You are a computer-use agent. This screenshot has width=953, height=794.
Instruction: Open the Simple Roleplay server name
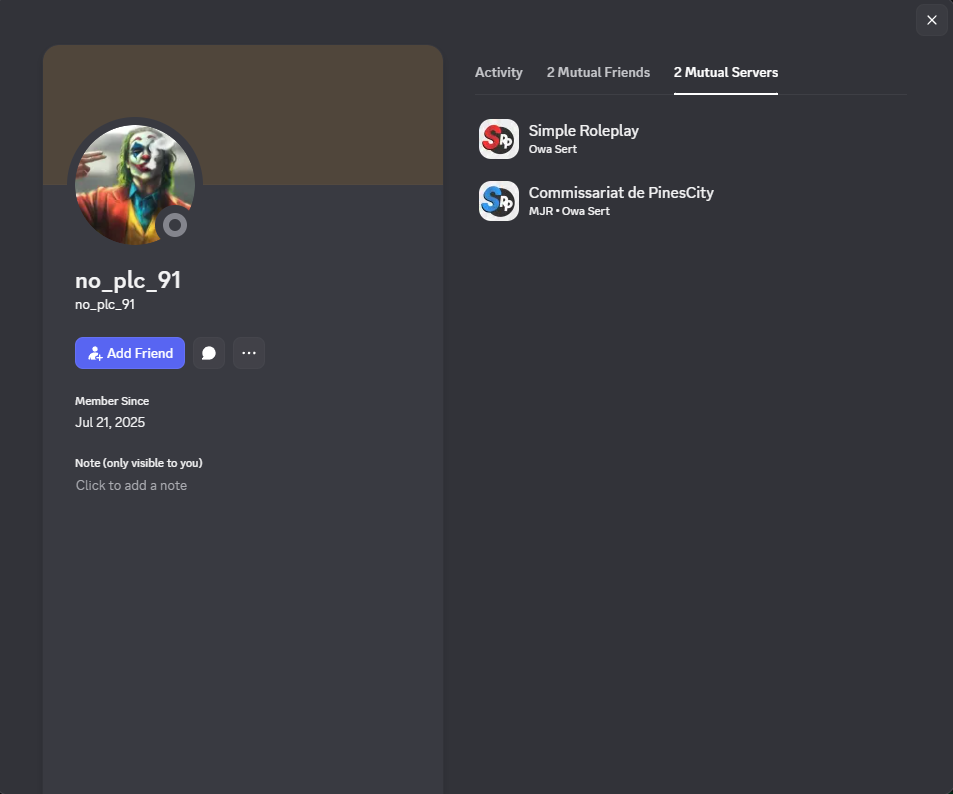(x=583, y=130)
